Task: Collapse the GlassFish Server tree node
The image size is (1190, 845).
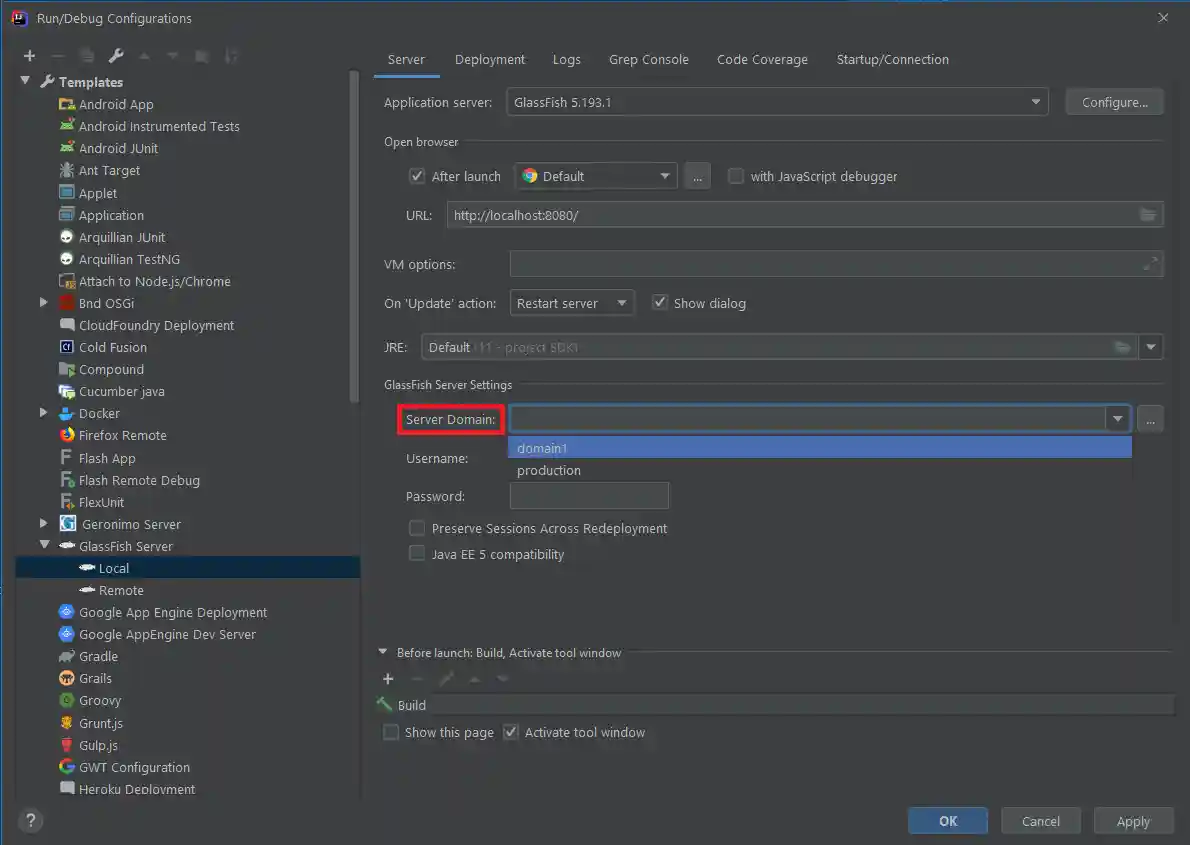Action: [44, 546]
